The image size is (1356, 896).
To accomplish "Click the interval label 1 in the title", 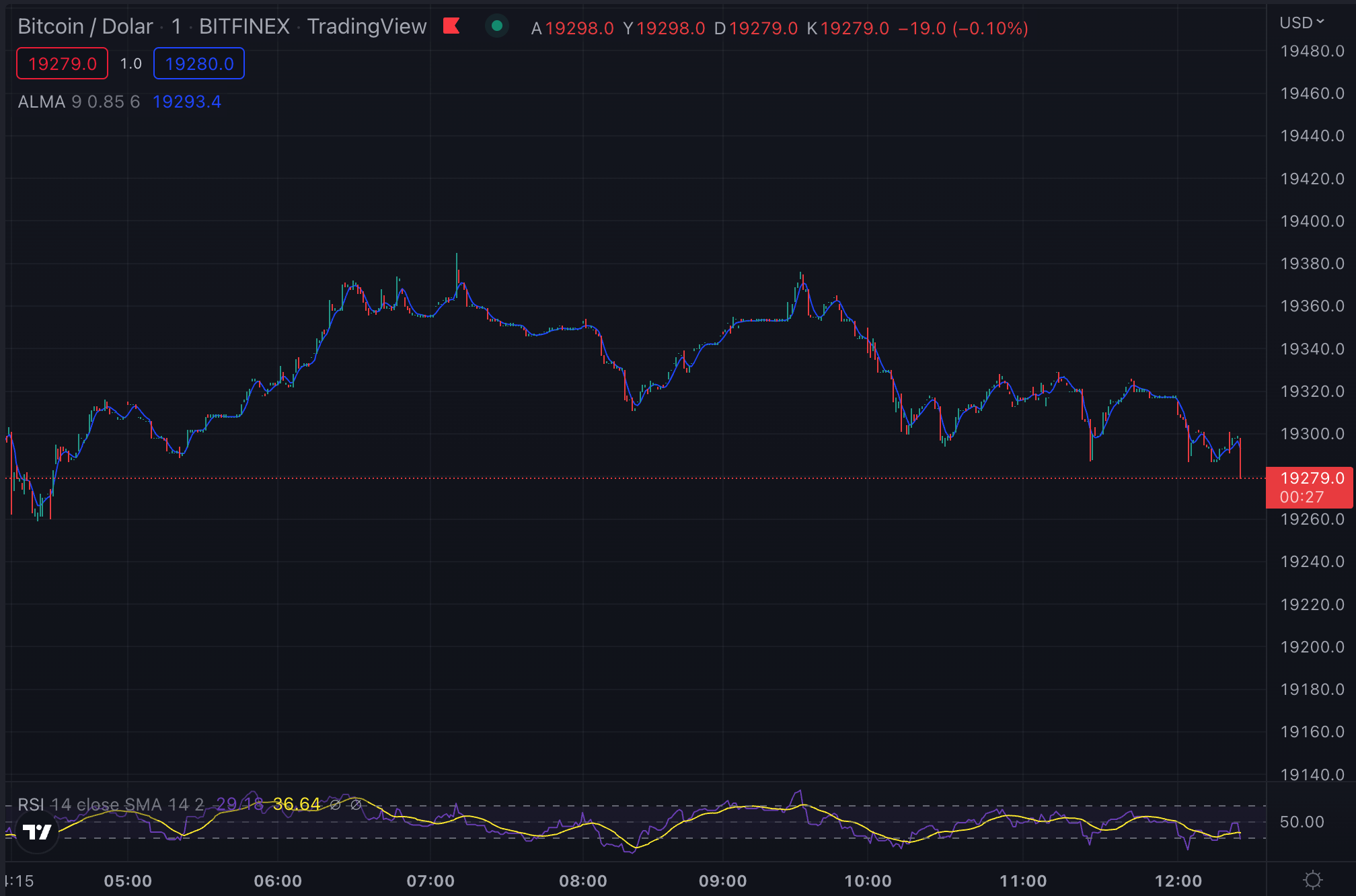I will [x=176, y=27].
